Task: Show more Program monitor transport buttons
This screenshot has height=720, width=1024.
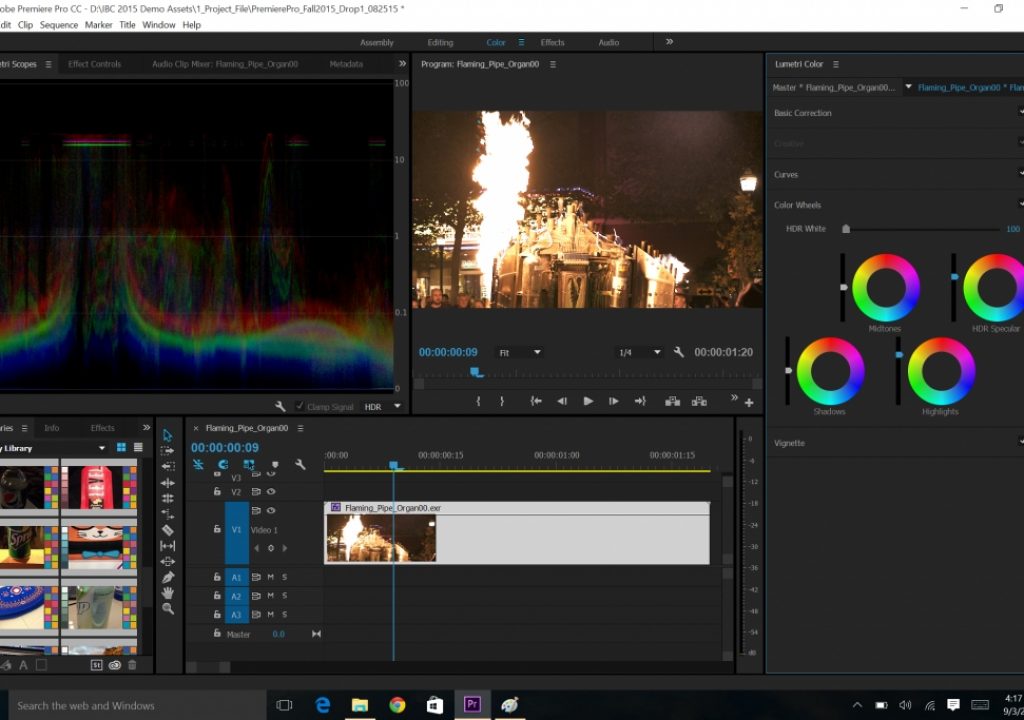Action: click(x=734, y=397)
